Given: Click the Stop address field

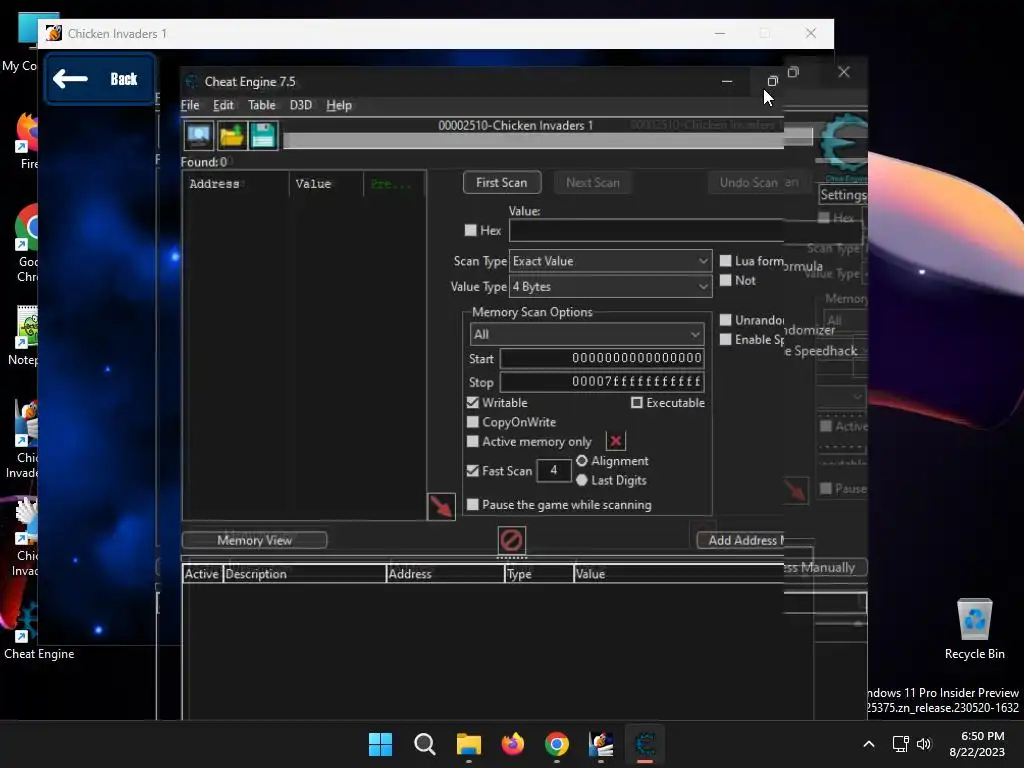Looking at the screenshot, I should pyautogui.click(x=601, y=381).
